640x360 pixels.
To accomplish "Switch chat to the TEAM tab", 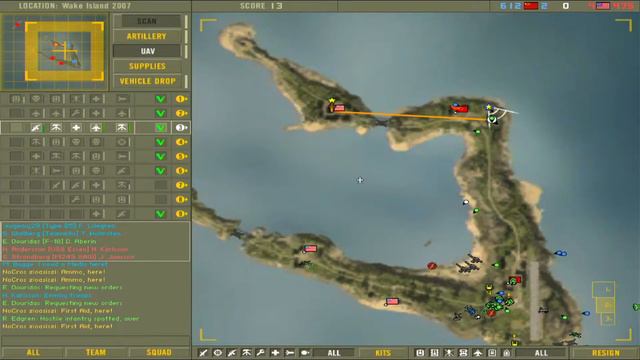I will [x=96, y=353].
